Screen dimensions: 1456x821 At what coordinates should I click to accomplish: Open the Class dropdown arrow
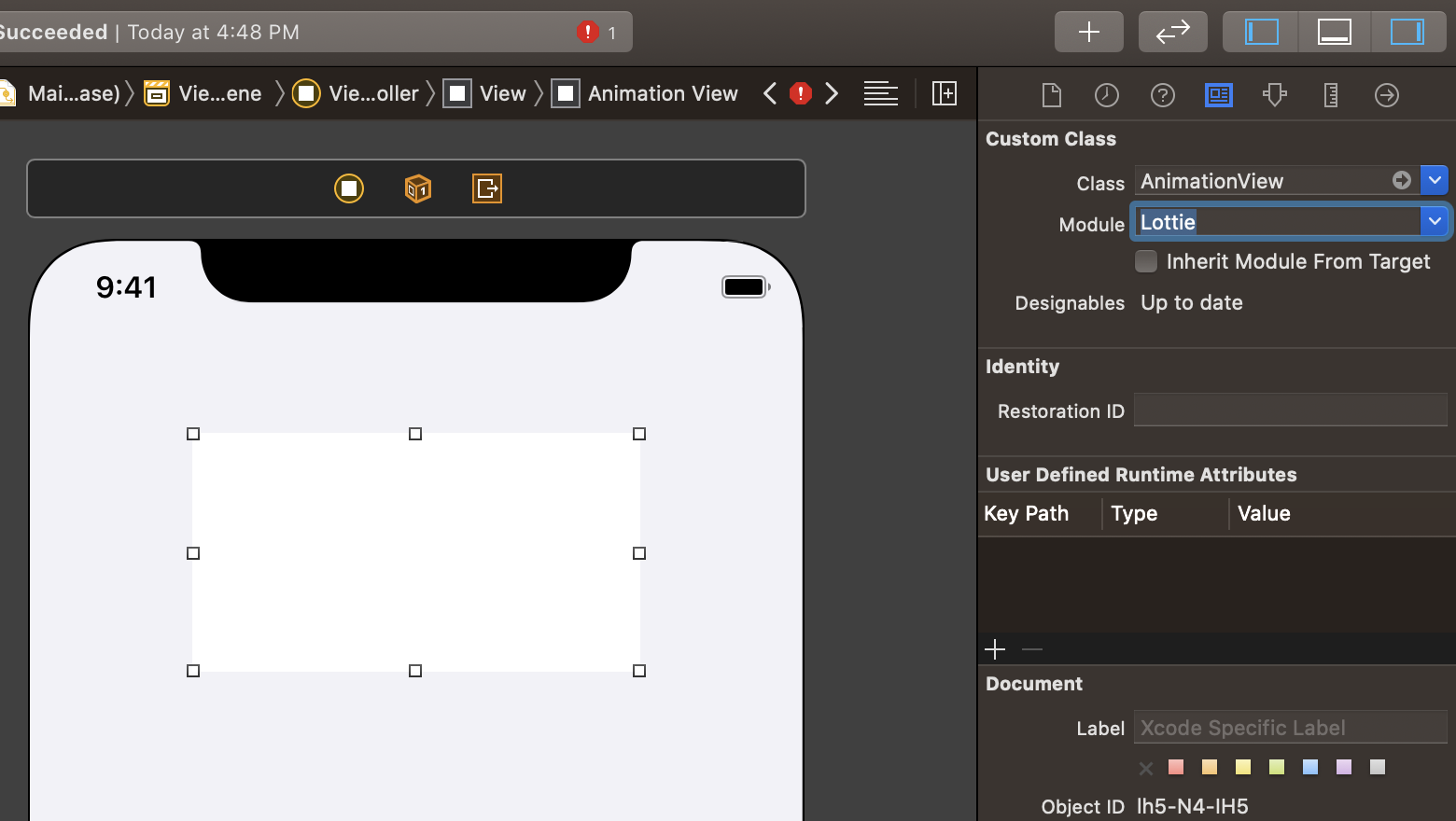(1434, 180)
